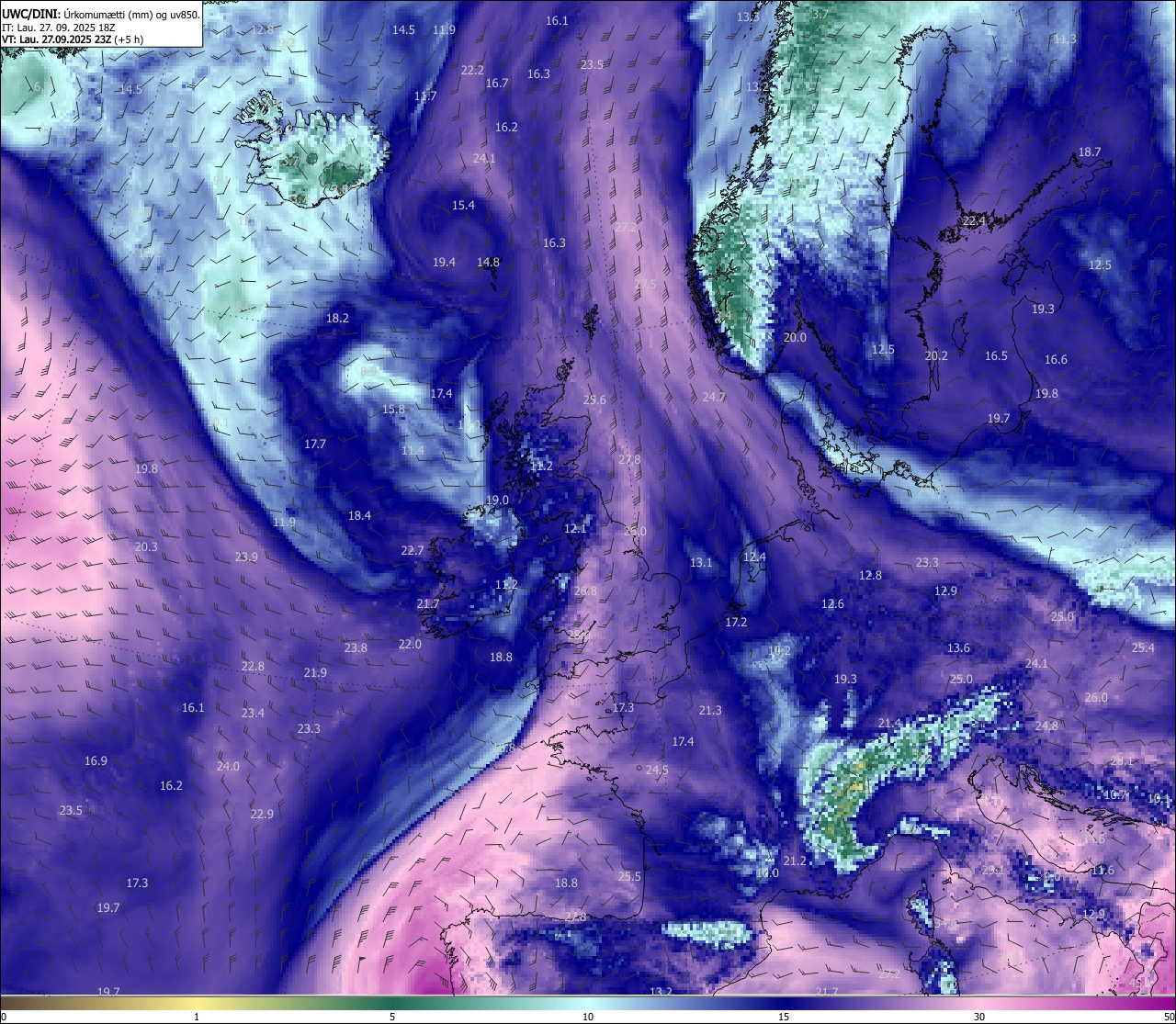Screen dimensions: 1176x1024
Task: Click the 16.7 map value
Action: point(497,84)
